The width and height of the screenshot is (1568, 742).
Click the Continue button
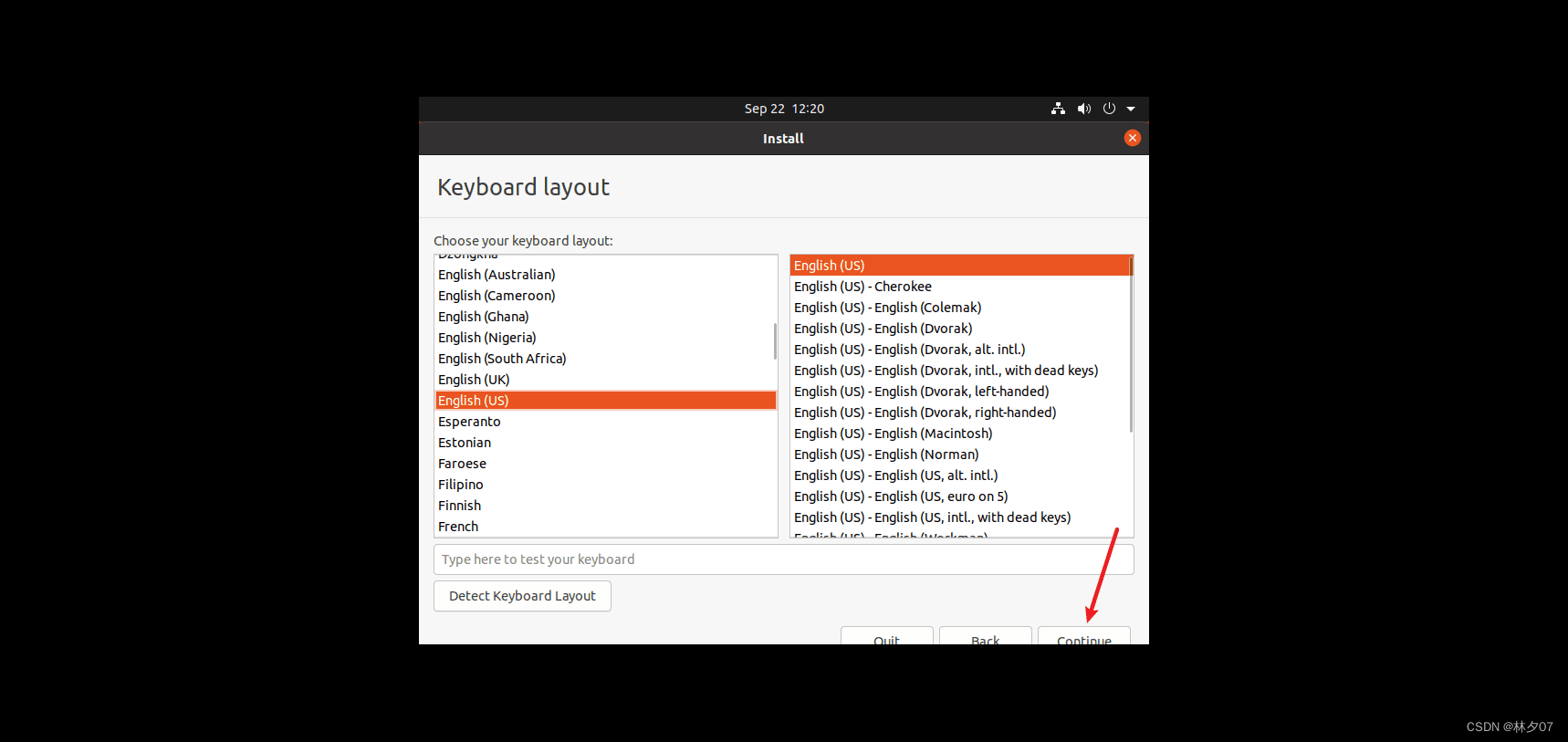1084,636
